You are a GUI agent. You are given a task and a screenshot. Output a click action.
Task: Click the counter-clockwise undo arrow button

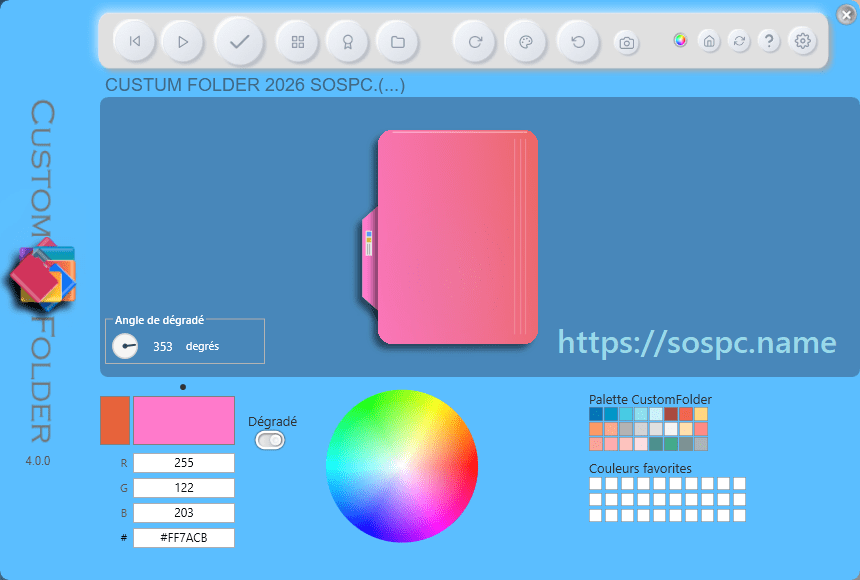[578, 42]
